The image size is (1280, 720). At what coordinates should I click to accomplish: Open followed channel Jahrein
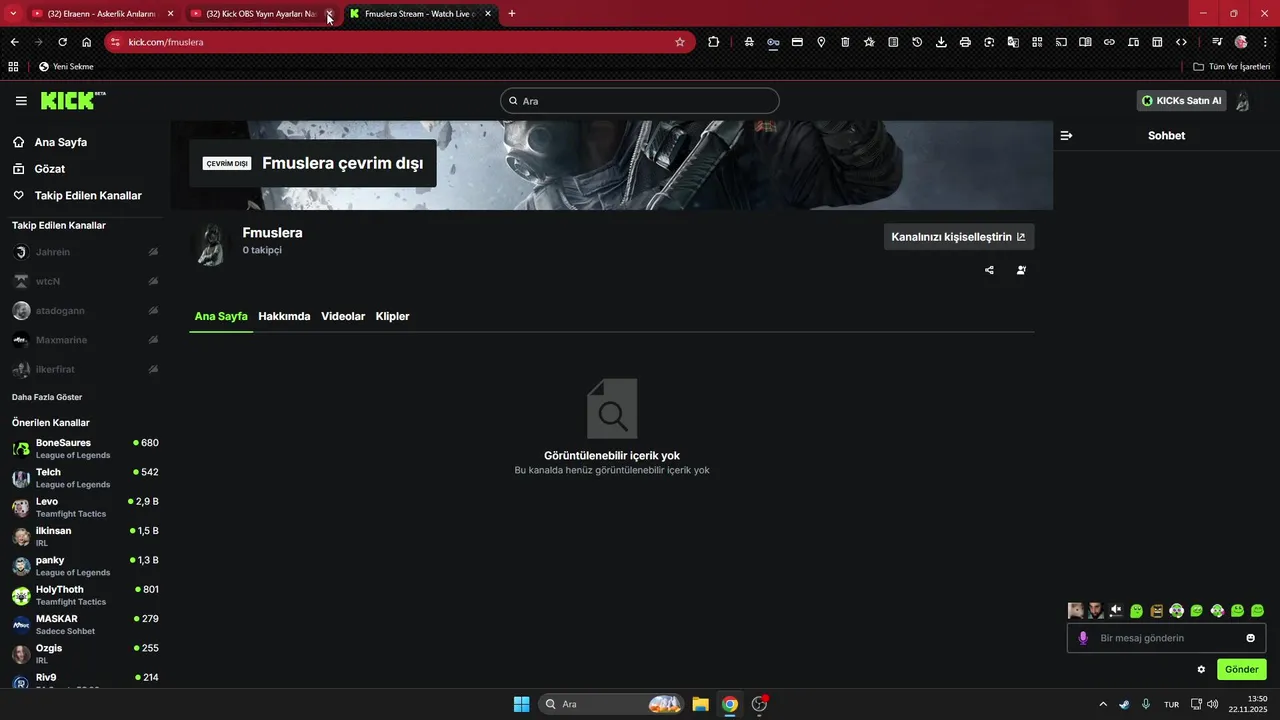pos(85,252)
